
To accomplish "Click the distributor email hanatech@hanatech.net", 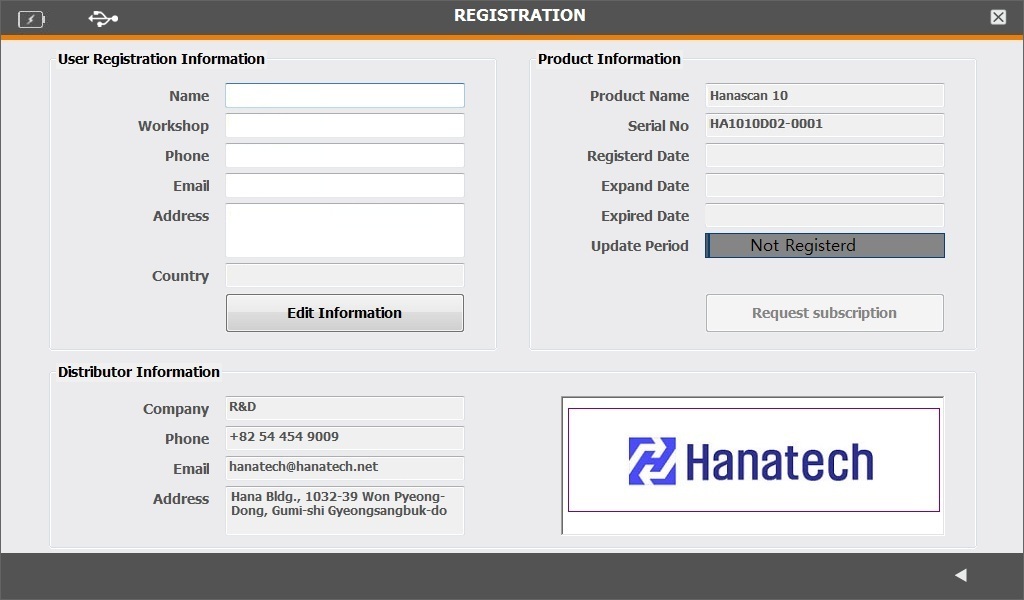I will click(345, 468).
